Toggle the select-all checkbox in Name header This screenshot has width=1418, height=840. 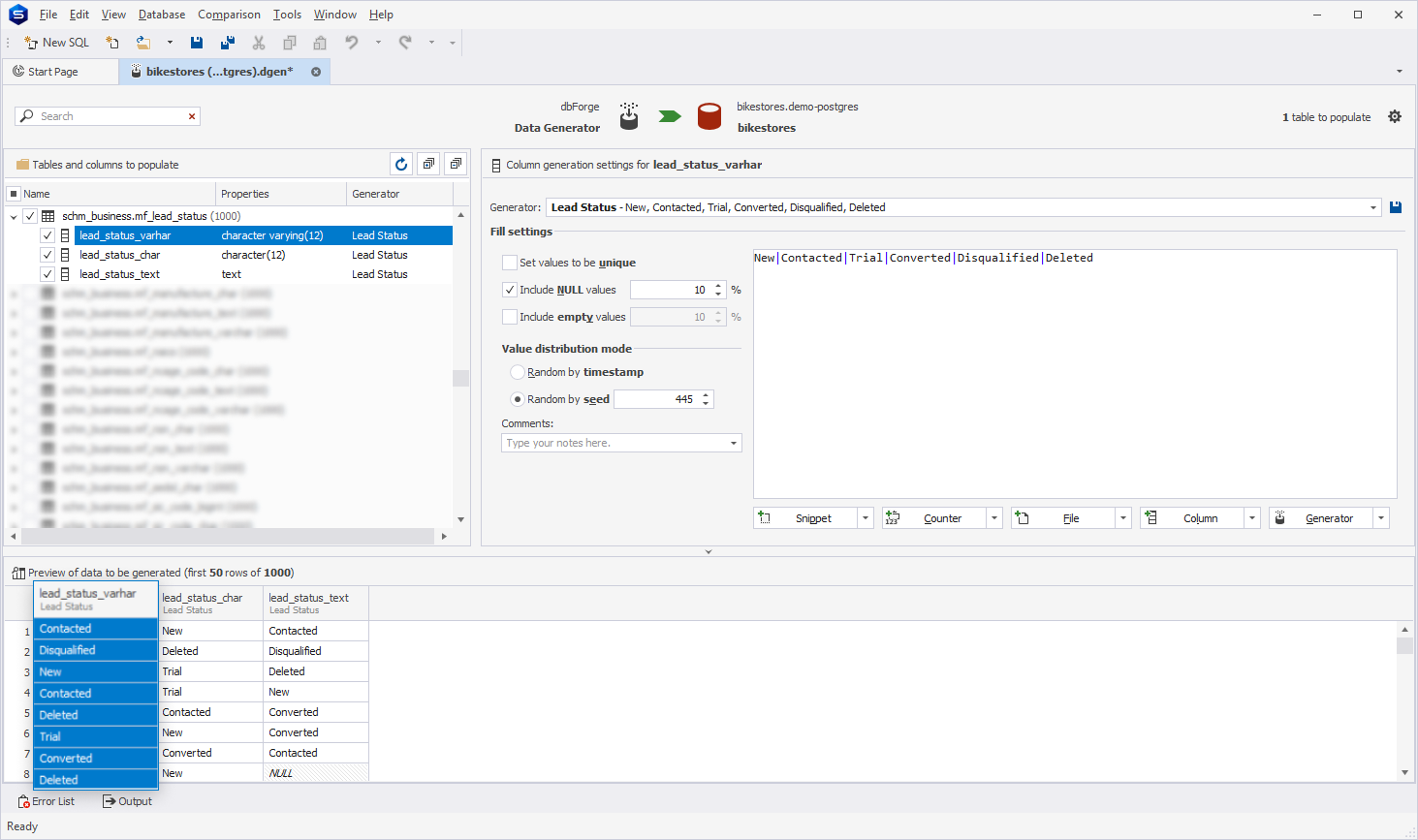pyautogui.click(x=14, y=194)
